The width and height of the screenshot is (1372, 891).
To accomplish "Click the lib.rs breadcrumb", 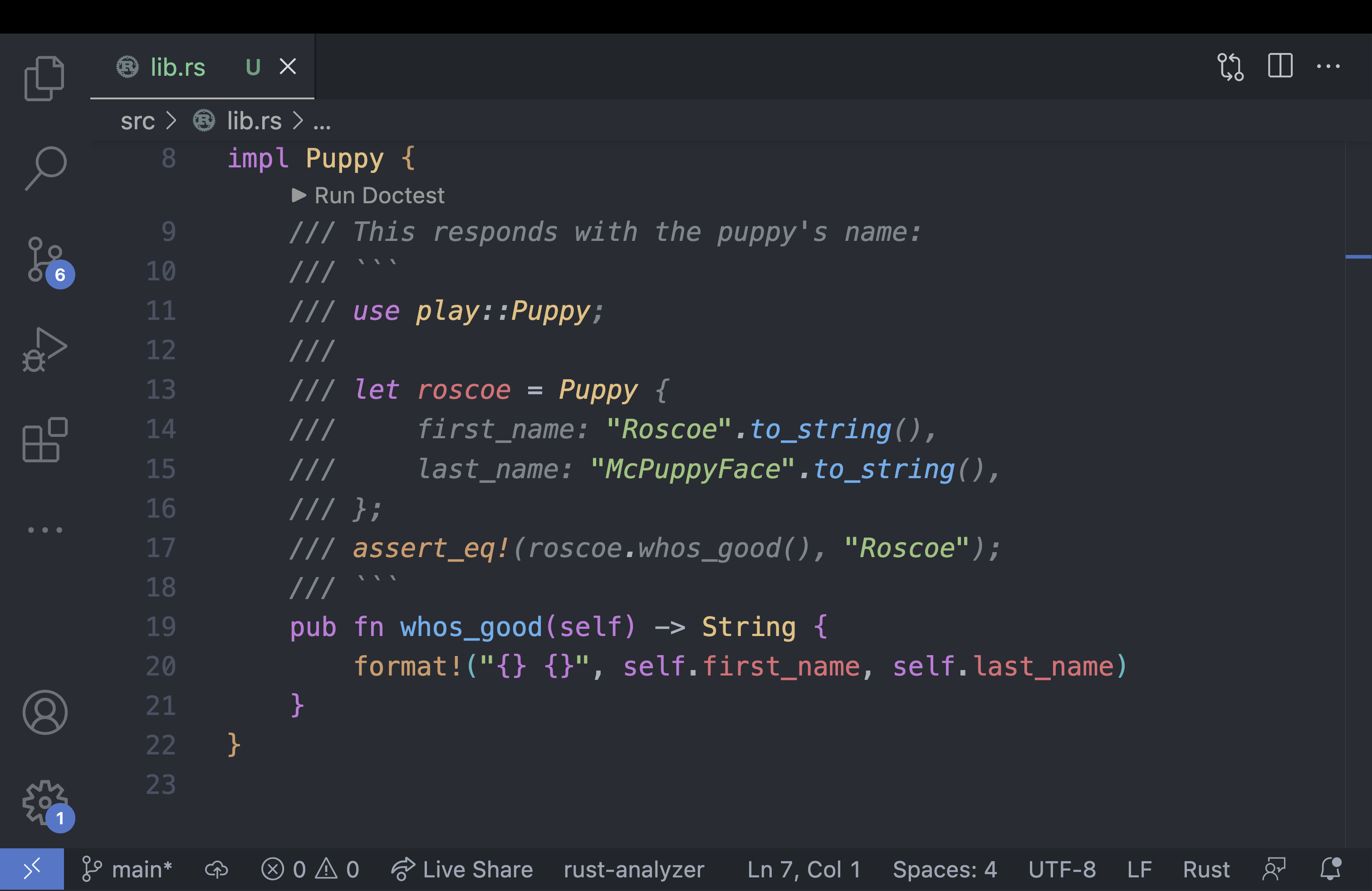I will 254,121.
